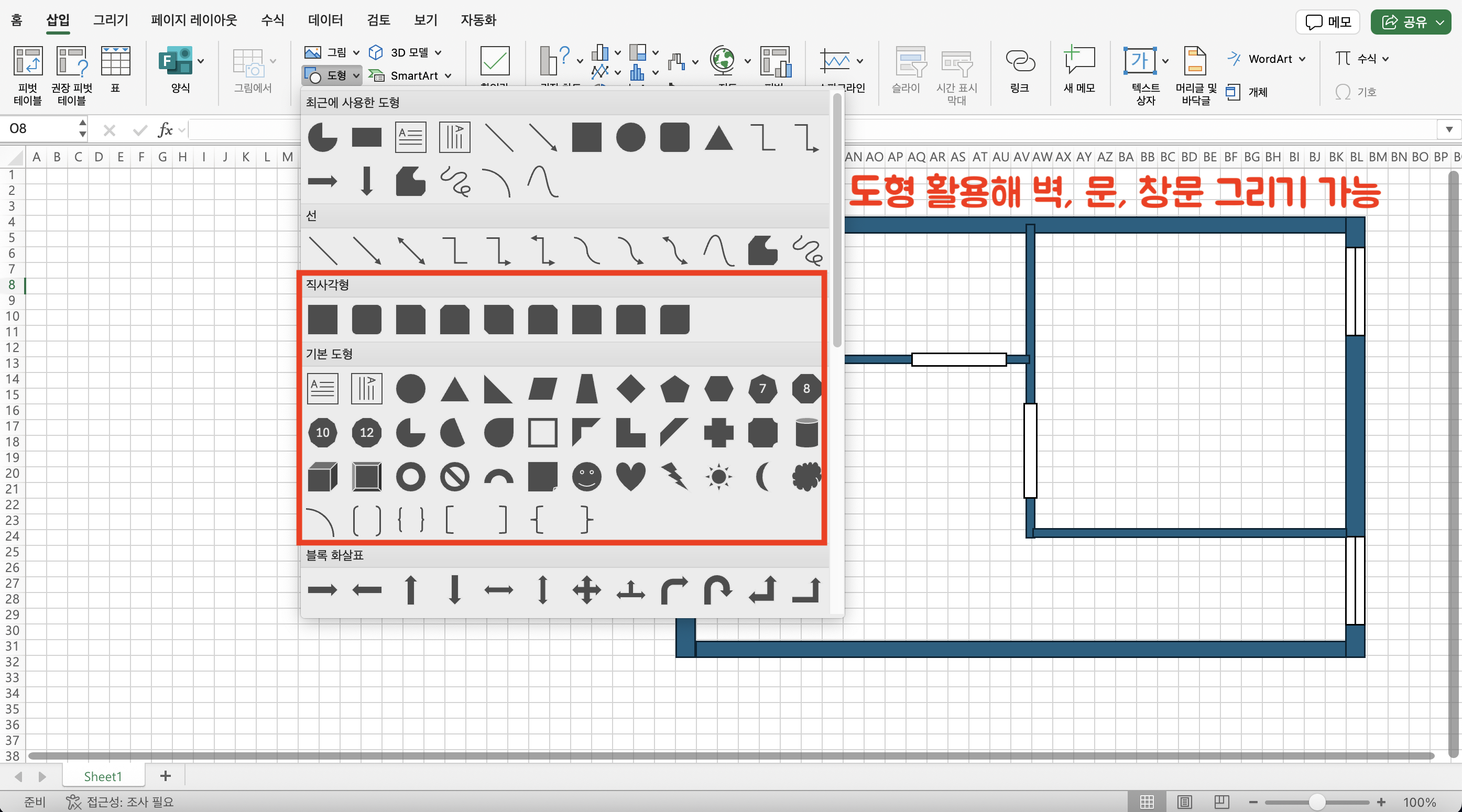Zoom in with the plus button
The height and width of the screenshot is (812, 1462).
[x=1381, y=802]
